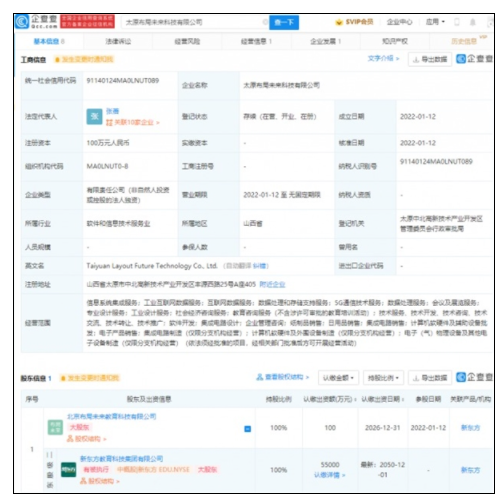Switch to 企业发展 tab

coord(325,41)
